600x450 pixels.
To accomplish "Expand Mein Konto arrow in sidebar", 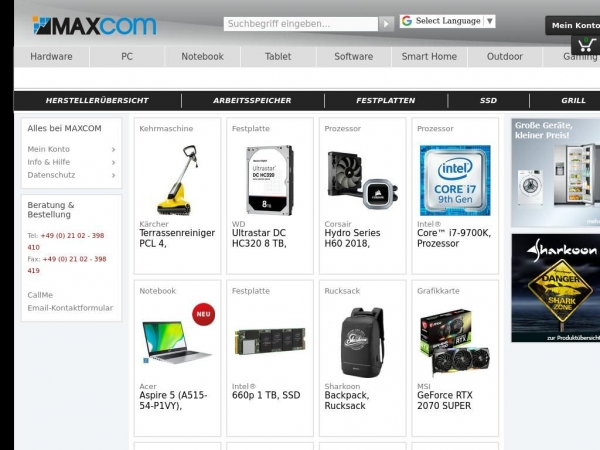I will point(113,150).
